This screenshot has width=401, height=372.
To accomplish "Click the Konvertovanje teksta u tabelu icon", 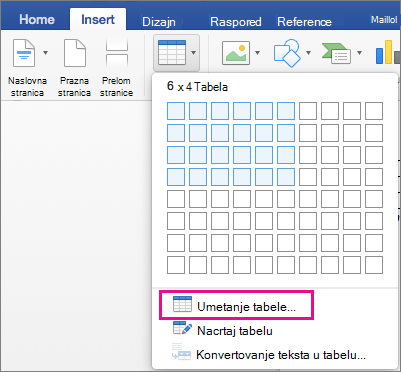I will click(x=181, y=352).
